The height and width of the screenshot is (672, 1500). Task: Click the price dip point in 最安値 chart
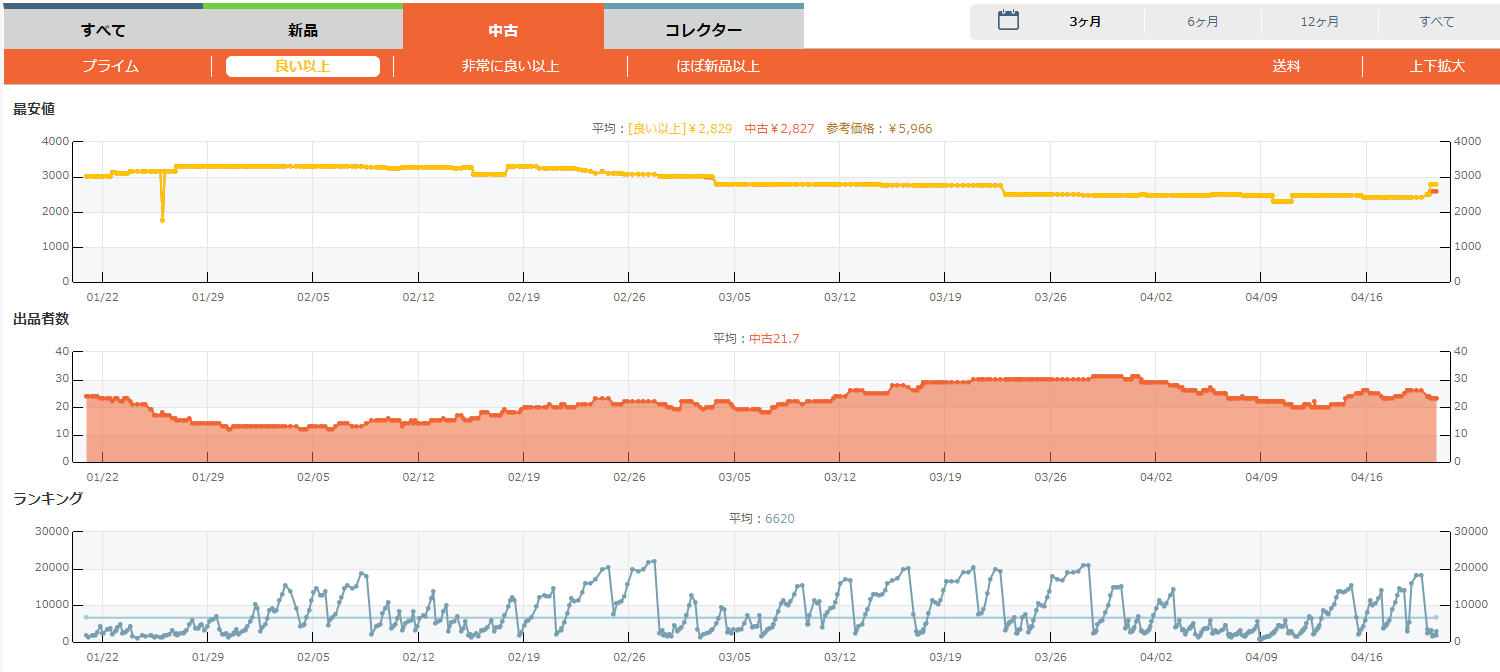[162, 220]
